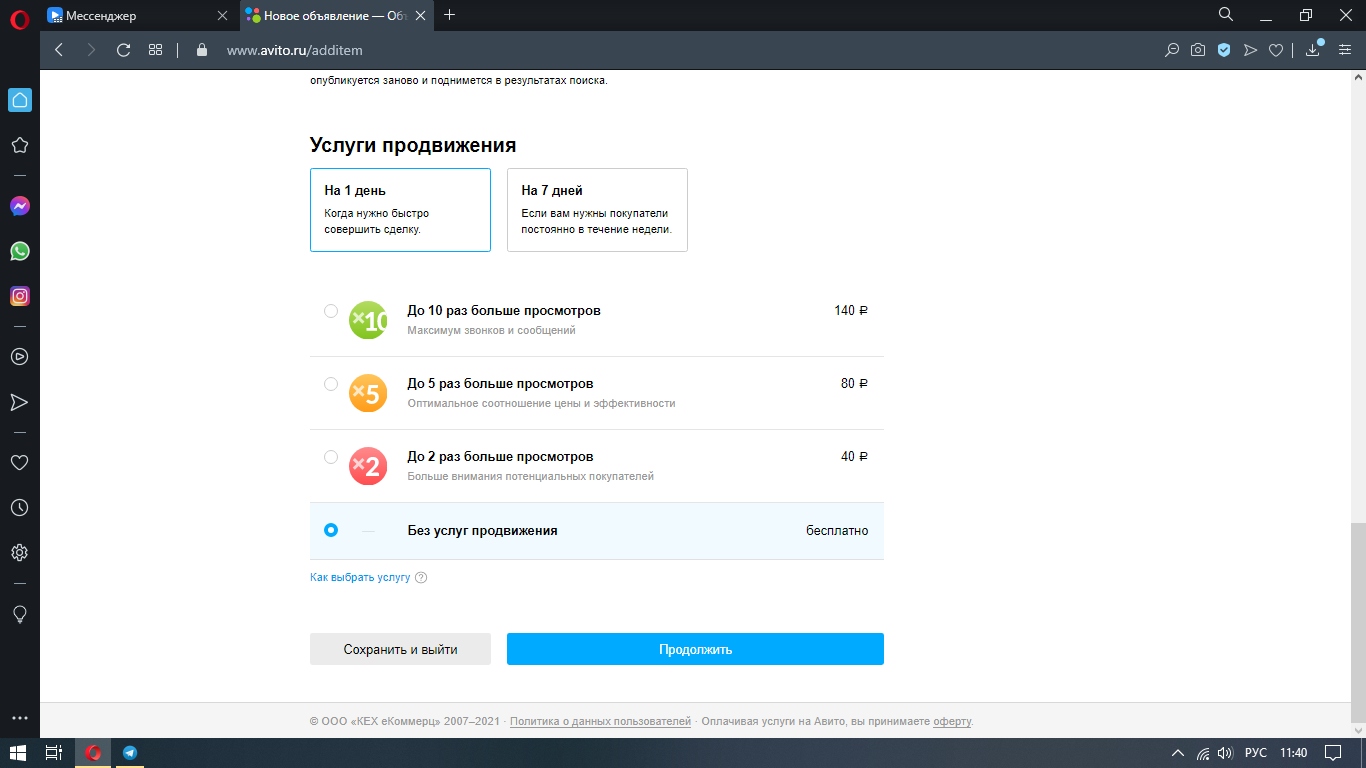
Task: Open Bookmarks star in sidebar
Action: point(19,145)
